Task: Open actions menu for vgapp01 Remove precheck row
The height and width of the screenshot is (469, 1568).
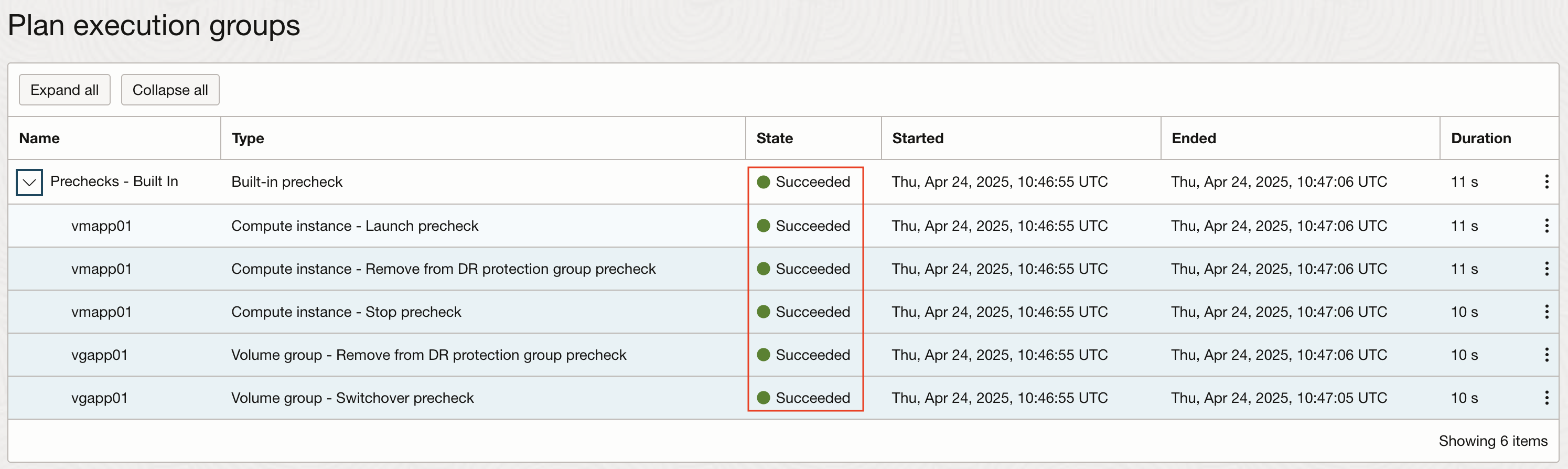Action: tap(1546, 355)
